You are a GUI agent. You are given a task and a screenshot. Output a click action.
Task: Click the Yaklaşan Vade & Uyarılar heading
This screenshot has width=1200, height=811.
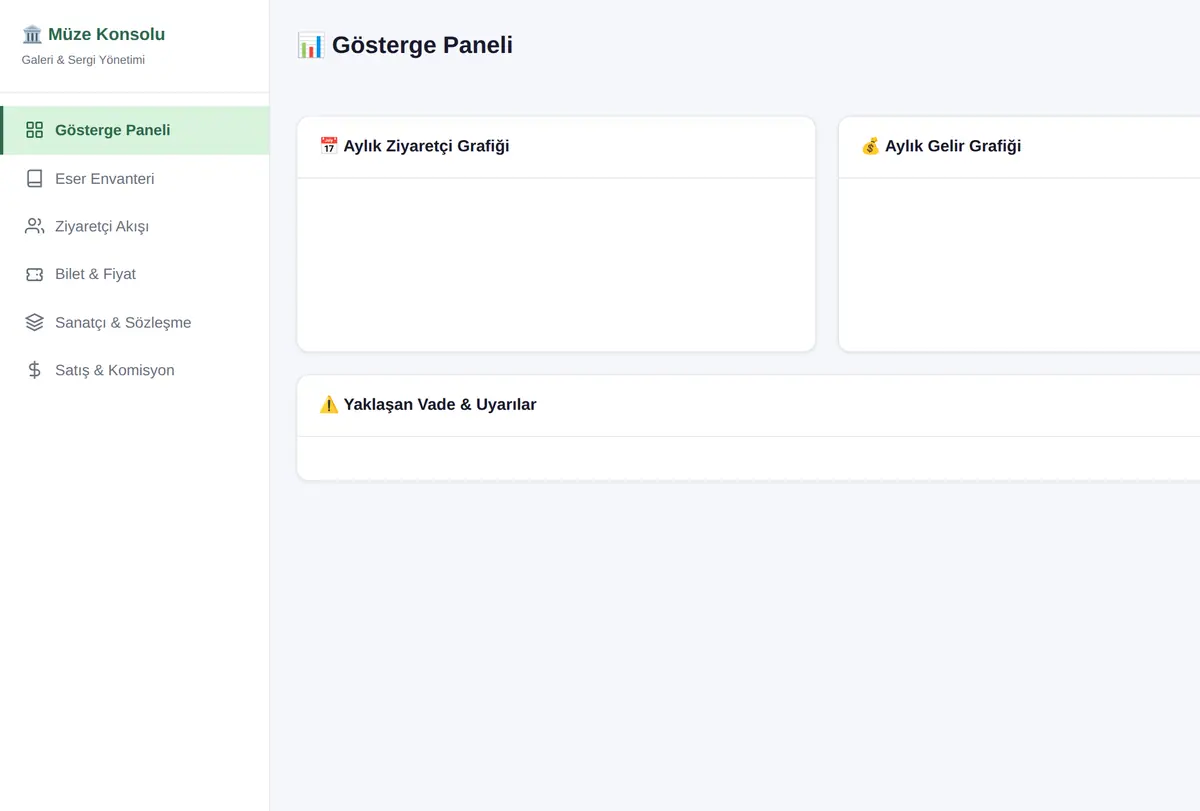[440, 405]
